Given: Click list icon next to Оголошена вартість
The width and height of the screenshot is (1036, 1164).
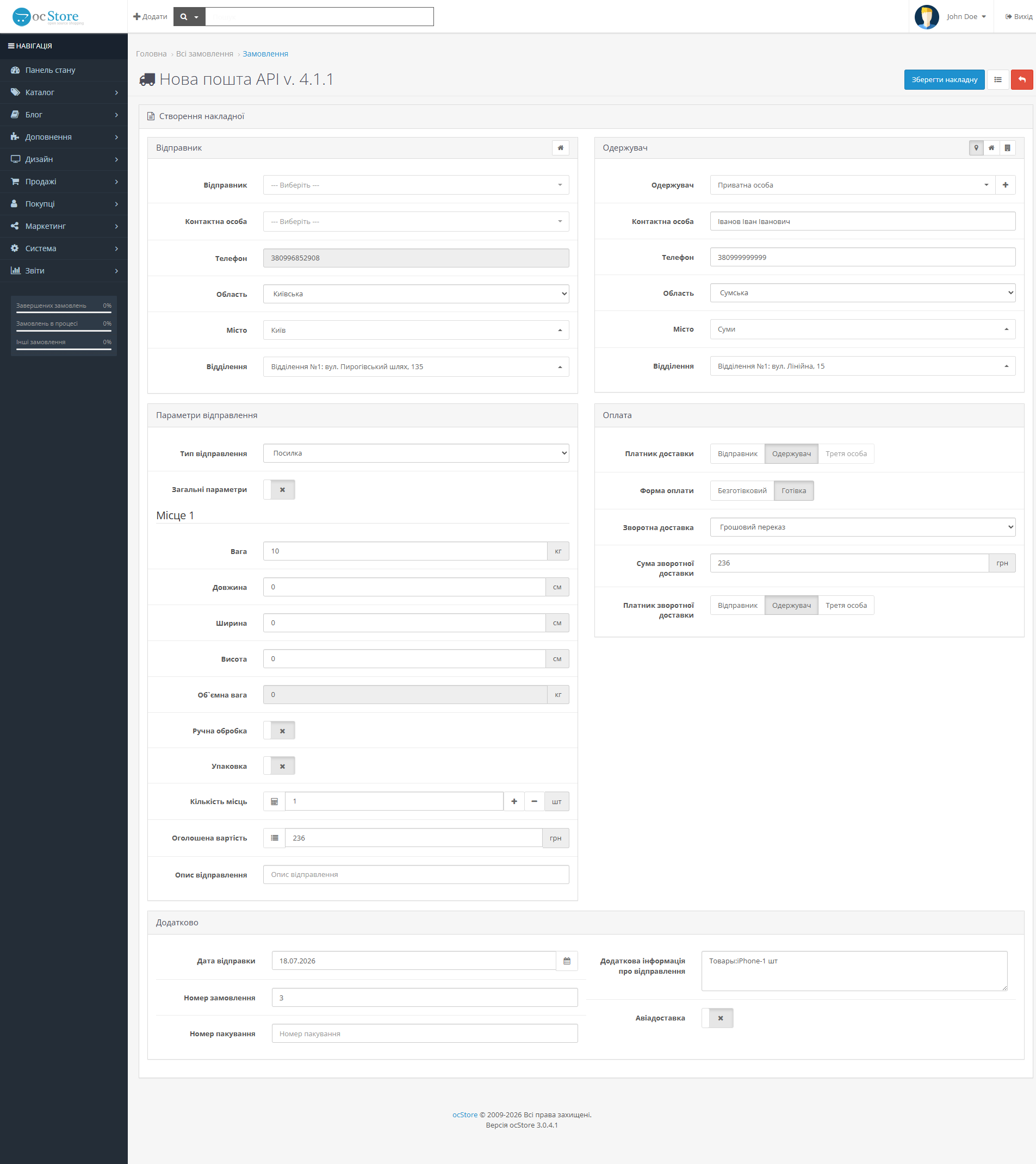Looking at the screenshot, I should (275, 838).
